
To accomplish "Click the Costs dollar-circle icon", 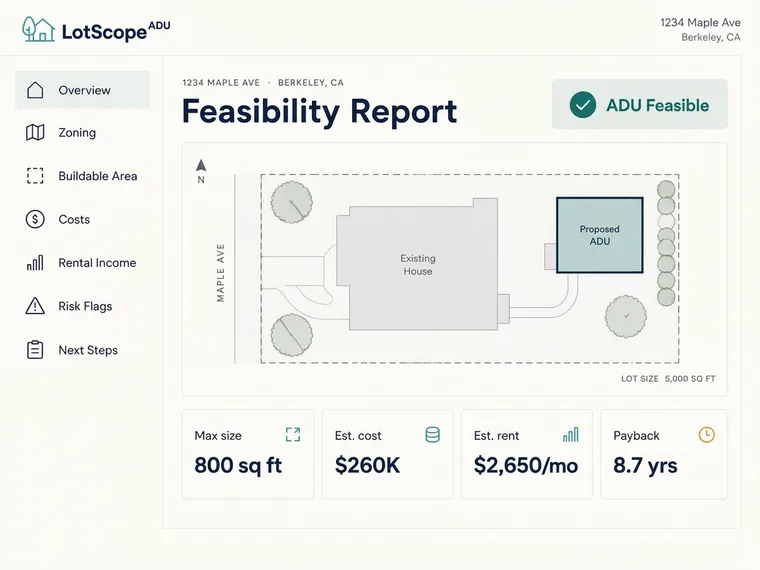I will click(35, 219).
